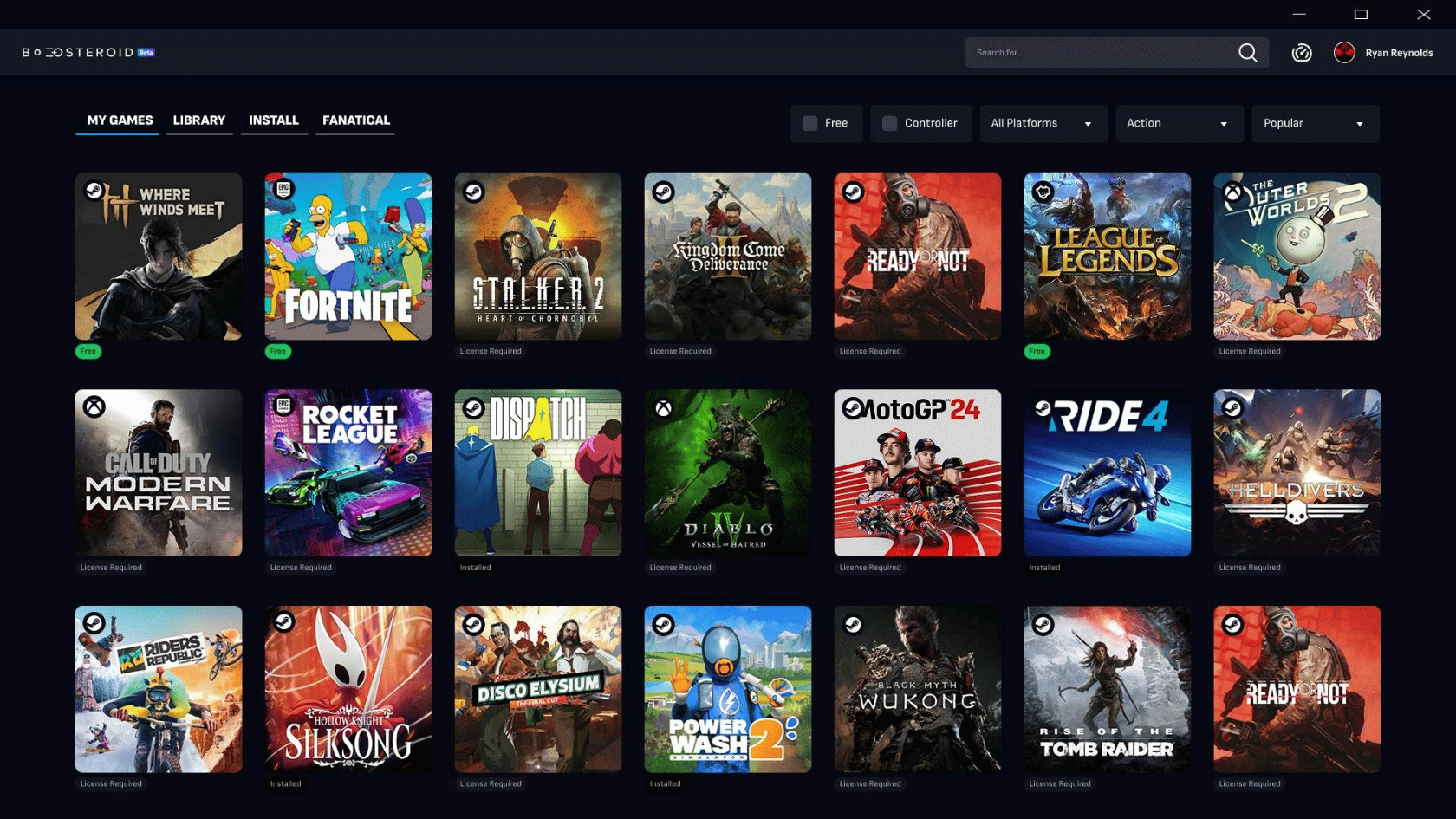Click Steam badge on Helldivers
The image size is (1456, 819).
tap(1232, 407)
